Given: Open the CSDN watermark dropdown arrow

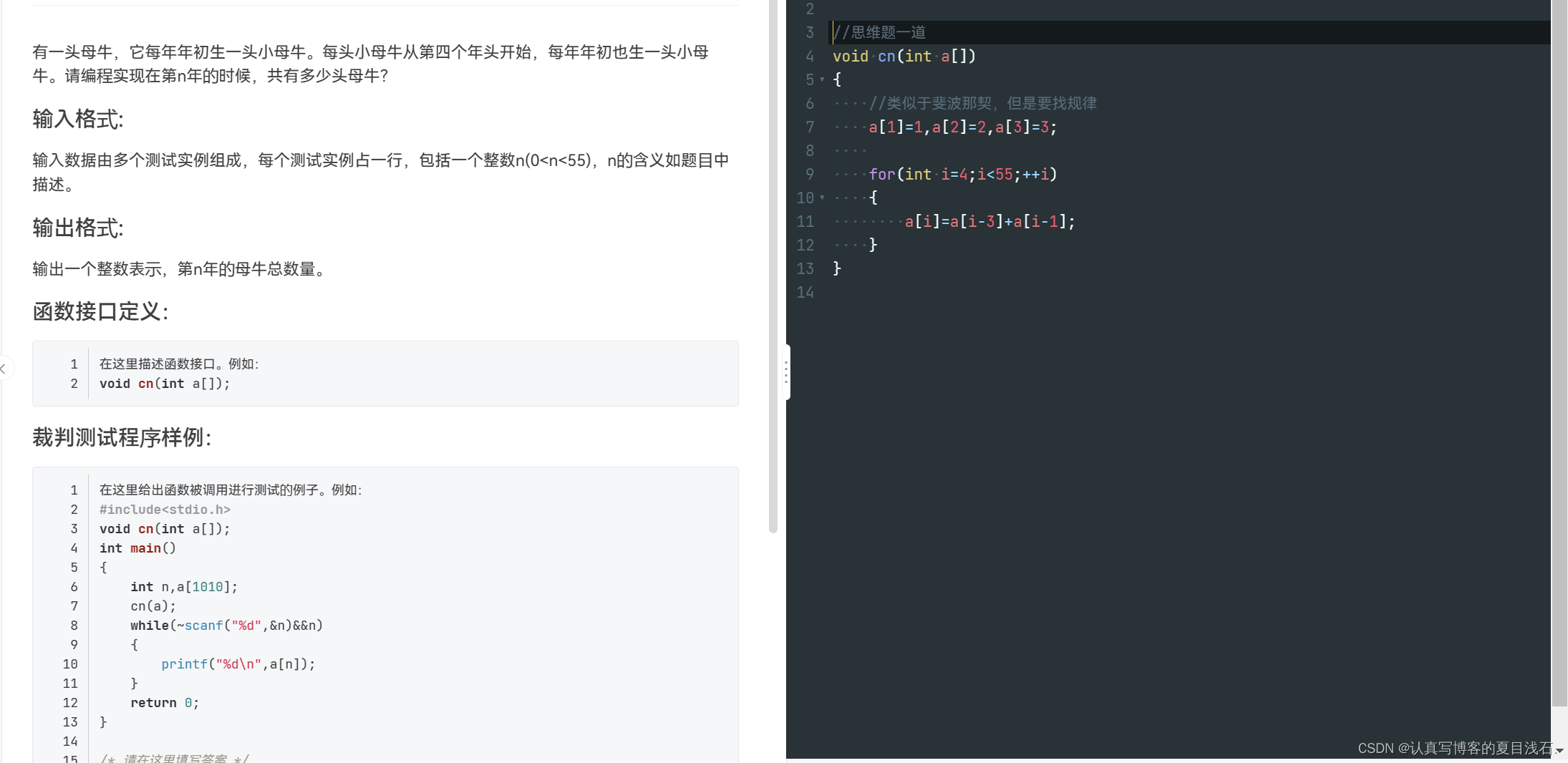Looking at the screenshot, I should [x=1559, y=749].
